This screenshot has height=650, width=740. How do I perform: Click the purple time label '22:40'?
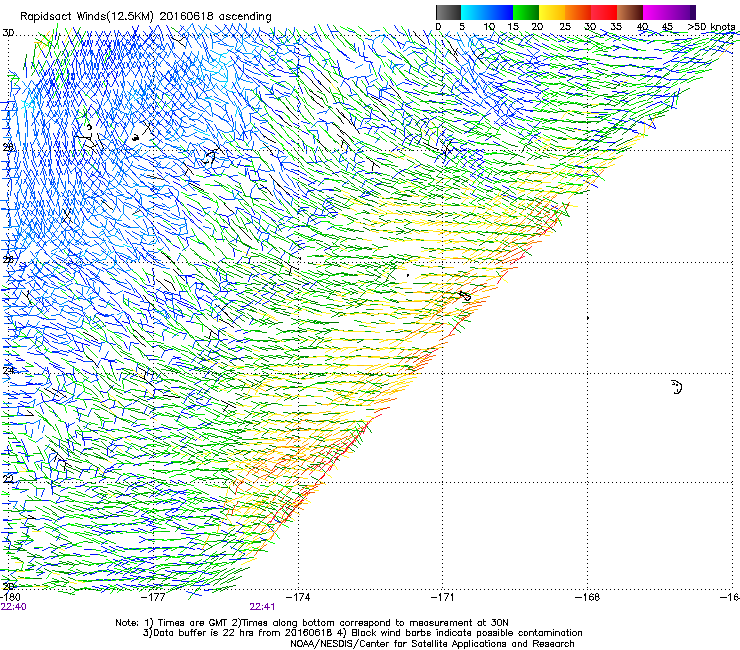(x=14, y=607)
